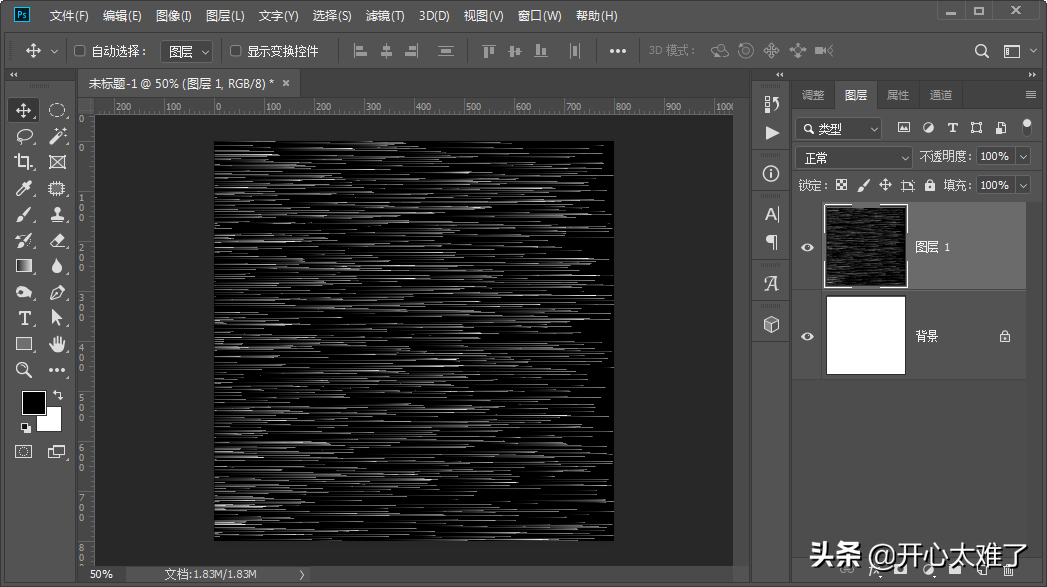This screenshot has width=1047, height=587.
Task: Enable the 显示变换控件 checkbox
Action: tap(235, 51)
